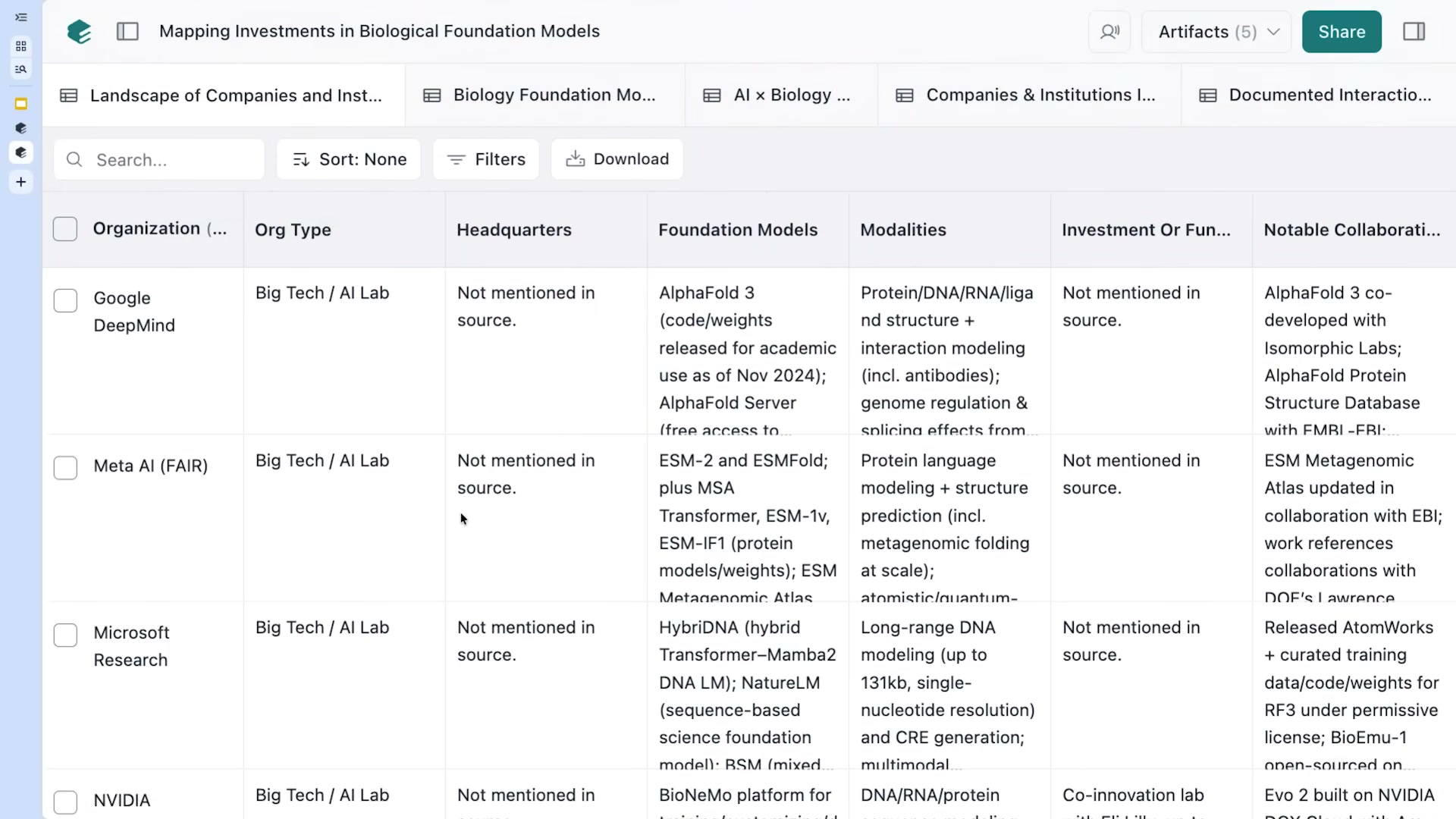Switch to Documented Interactio... tab

click(1319, 96)
